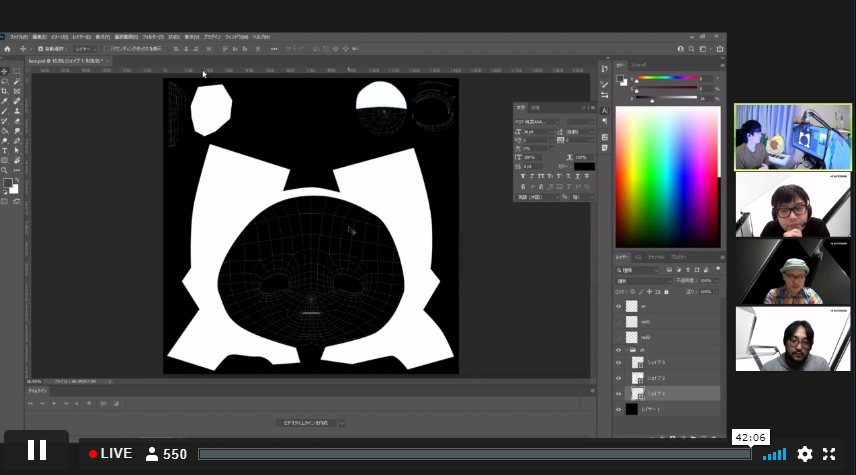Open the Character panel dock icon
This screenshot has width=856, height=475.
[604, 111]
